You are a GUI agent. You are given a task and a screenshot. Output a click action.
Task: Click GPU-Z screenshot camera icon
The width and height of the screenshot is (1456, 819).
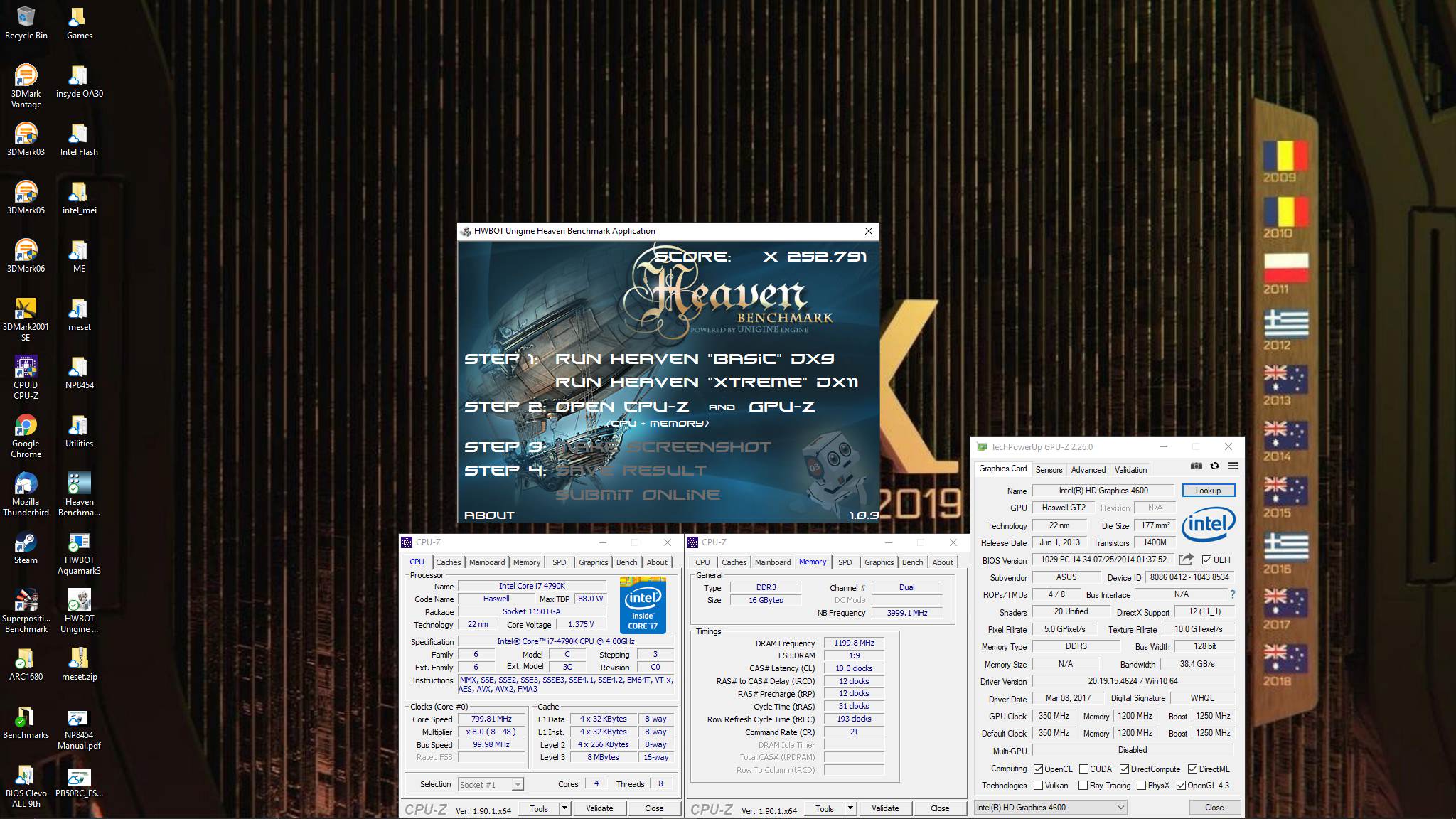point(1197,466)
